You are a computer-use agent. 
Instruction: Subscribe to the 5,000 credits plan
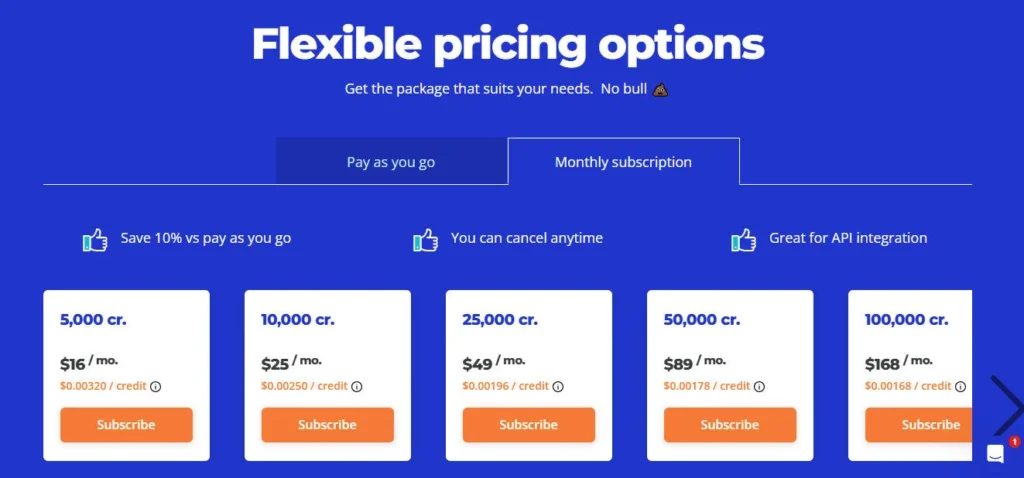click(x=126, y=425)
